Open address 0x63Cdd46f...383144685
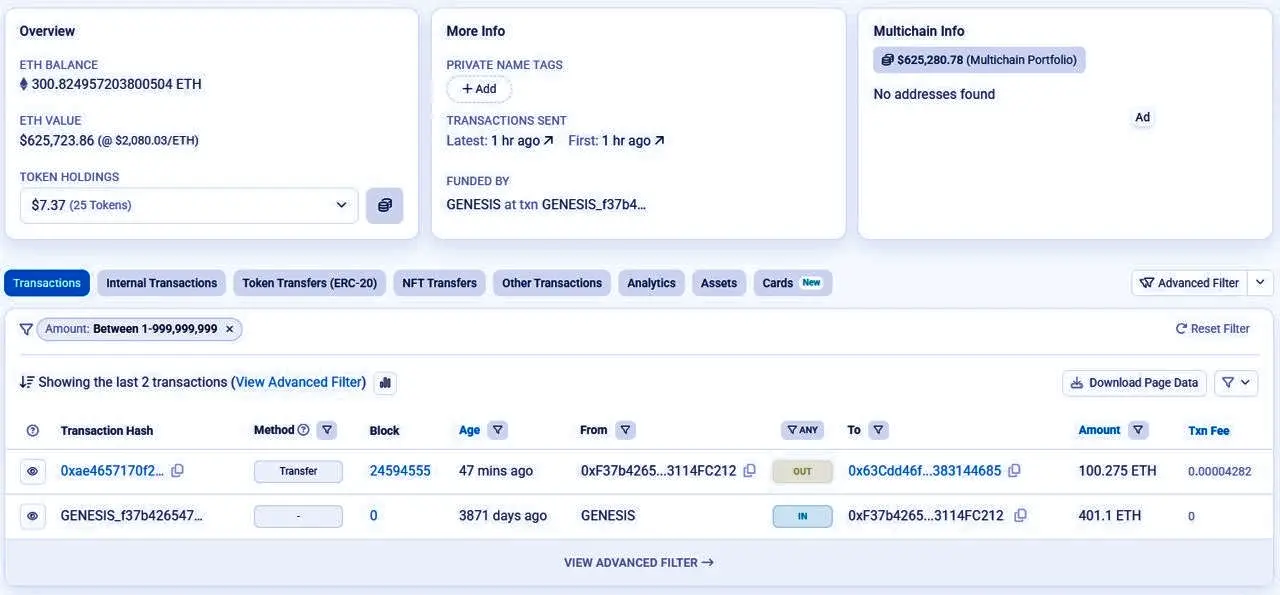This screenshot has width=1280, height=595. click(925, 471)
